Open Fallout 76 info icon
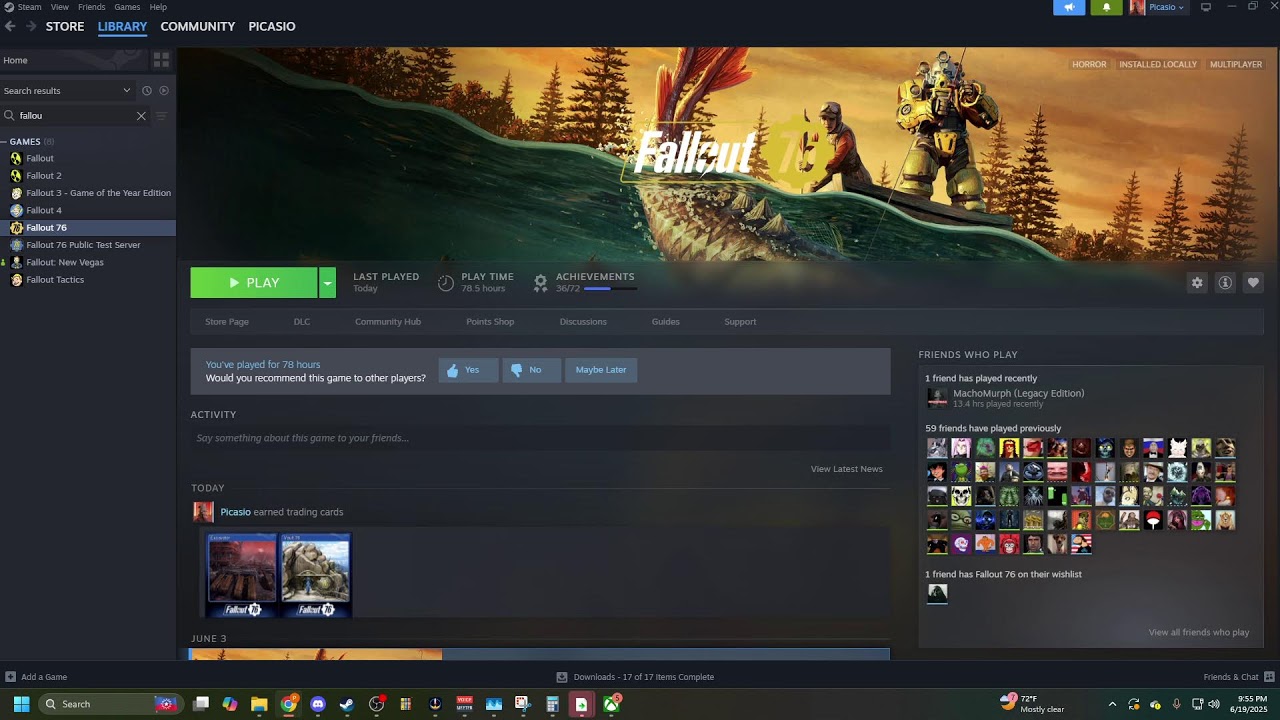The width and height of the screenshot is (1280, 720). click(x=1225, y=283)
